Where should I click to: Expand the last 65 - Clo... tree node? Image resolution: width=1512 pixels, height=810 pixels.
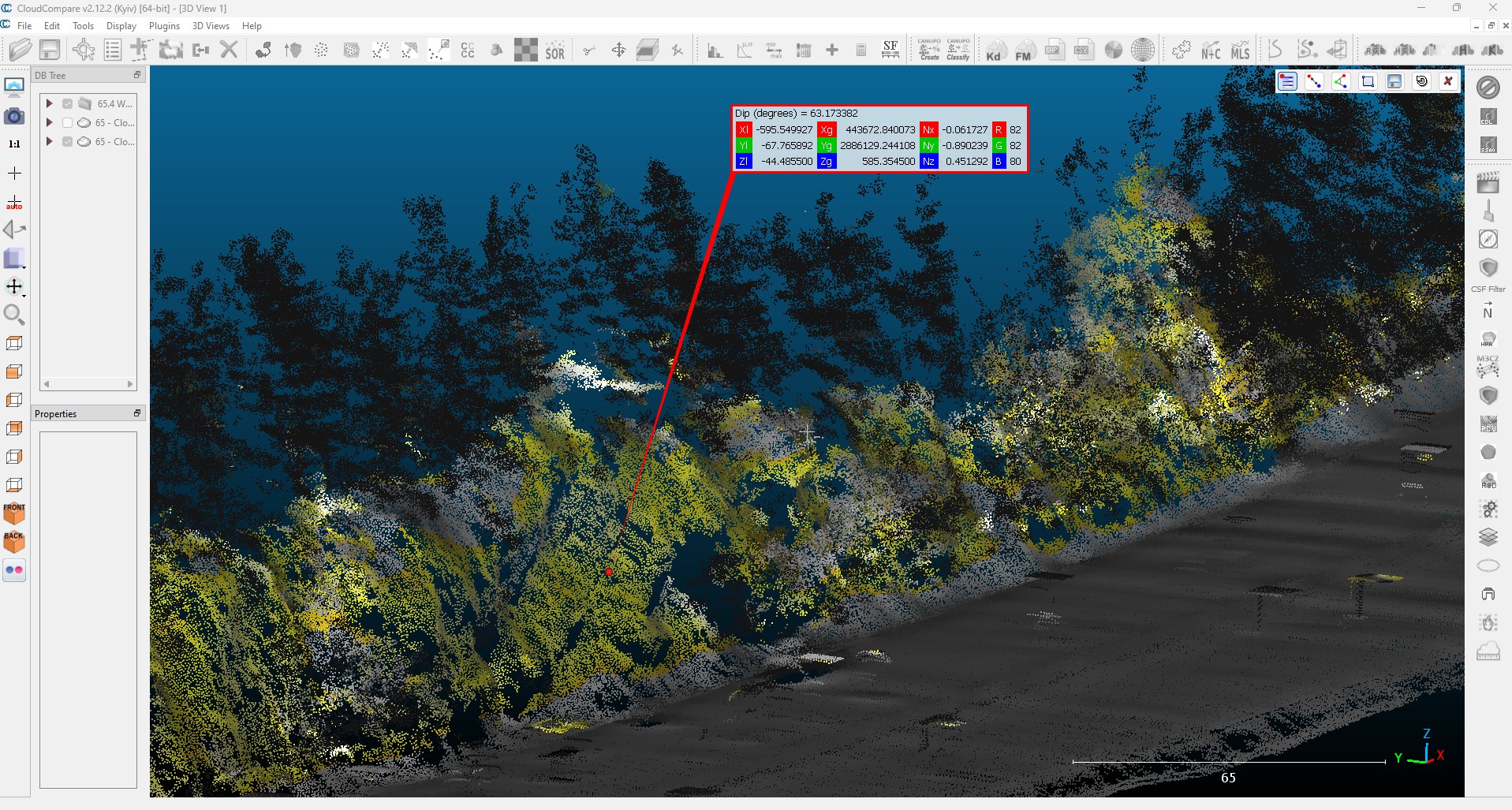[50, 142]
